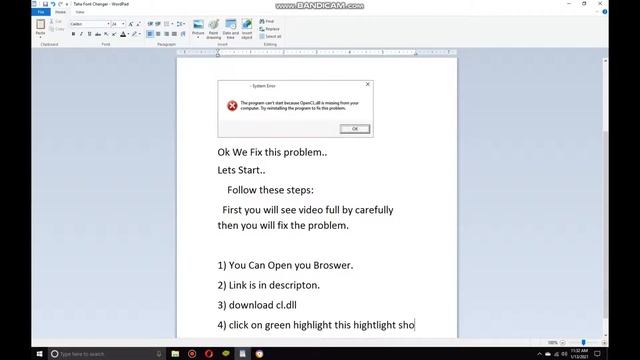
Task: Select the embedded System Error image
Action: click(296, 109)
